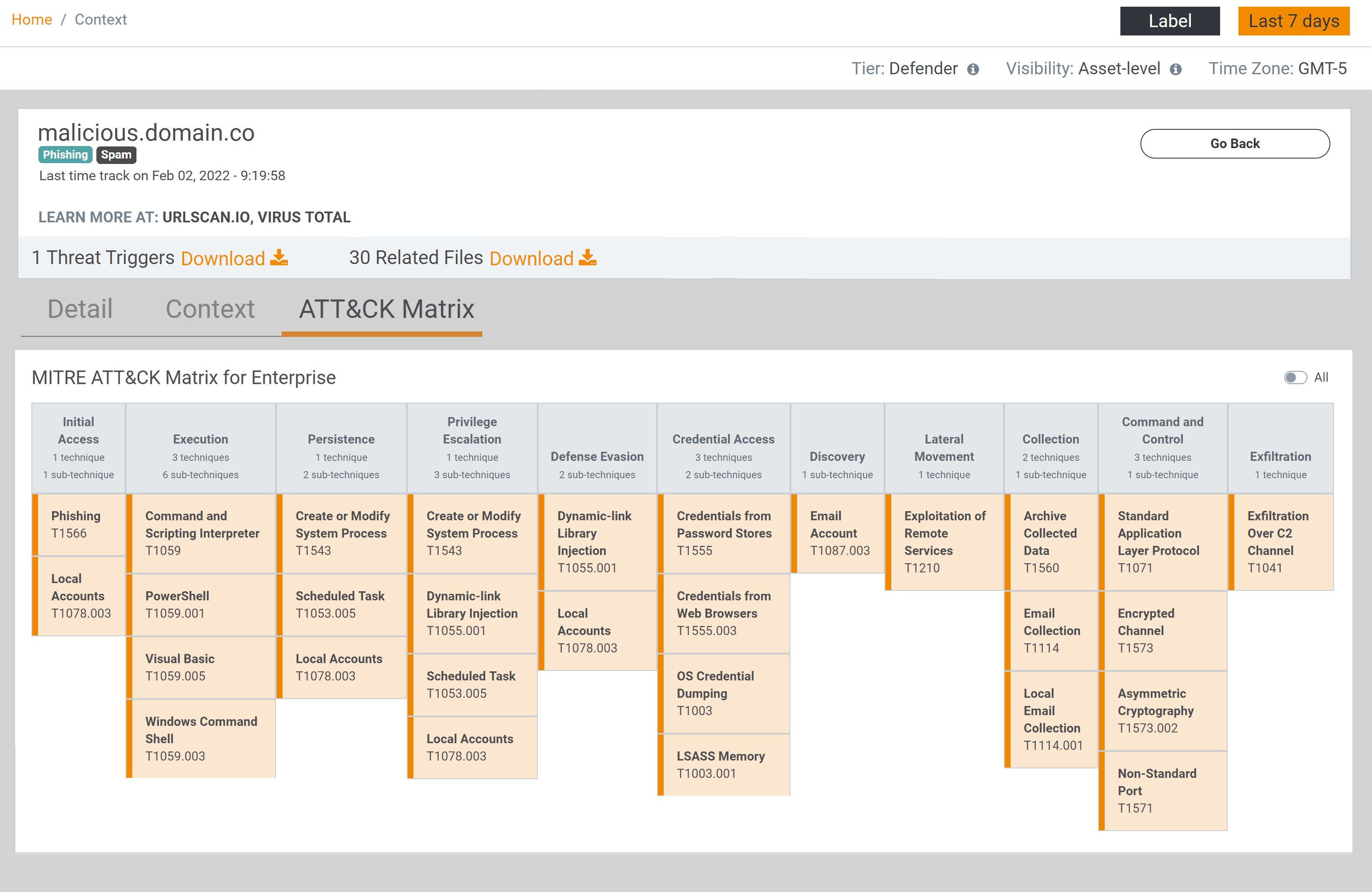The image size is (1372, 892).
Task: Click the Spam tag badge
Action: click(x=116, y=154)
